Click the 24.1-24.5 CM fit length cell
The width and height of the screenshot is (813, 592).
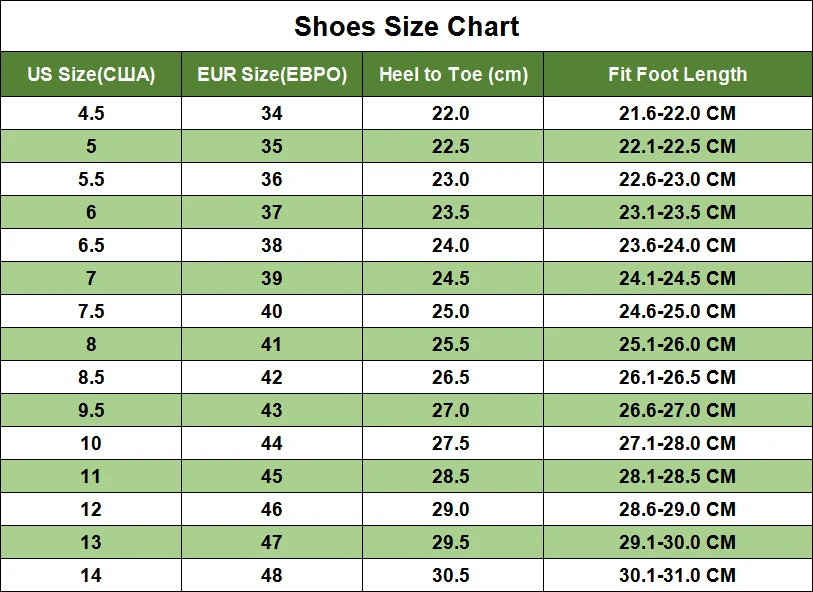(x=677, y=278)
